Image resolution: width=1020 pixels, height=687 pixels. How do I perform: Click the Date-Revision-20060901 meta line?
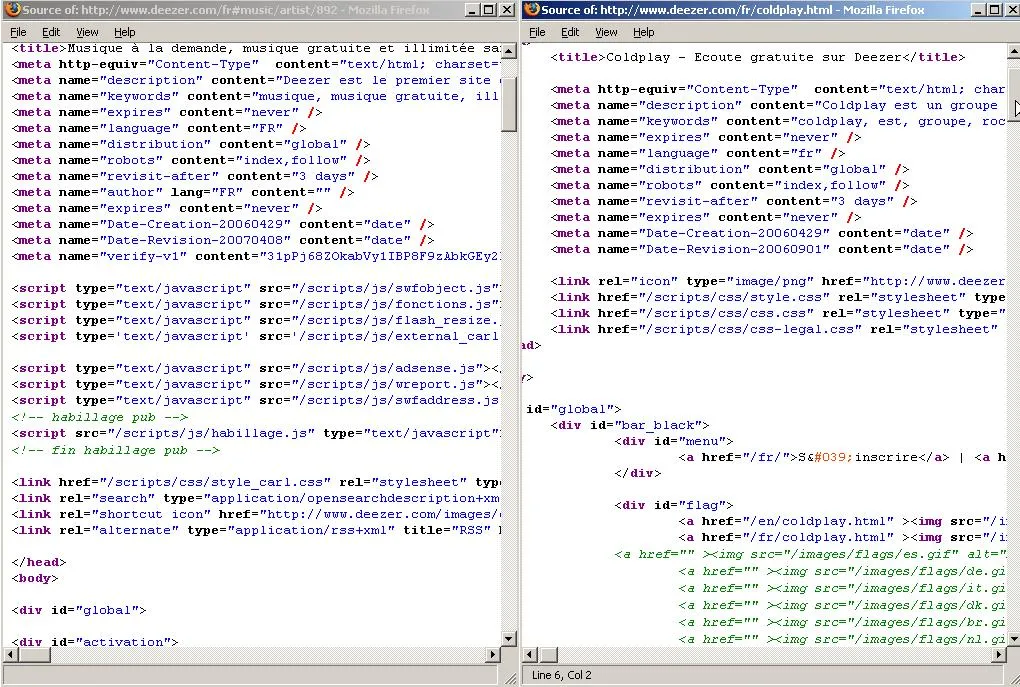click(x=762, y=249)
